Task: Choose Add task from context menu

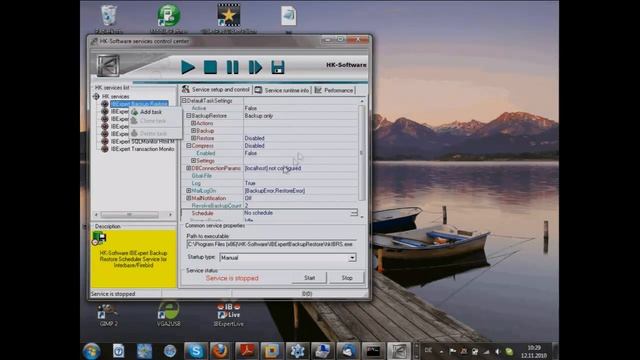Action: pos(151,112)
